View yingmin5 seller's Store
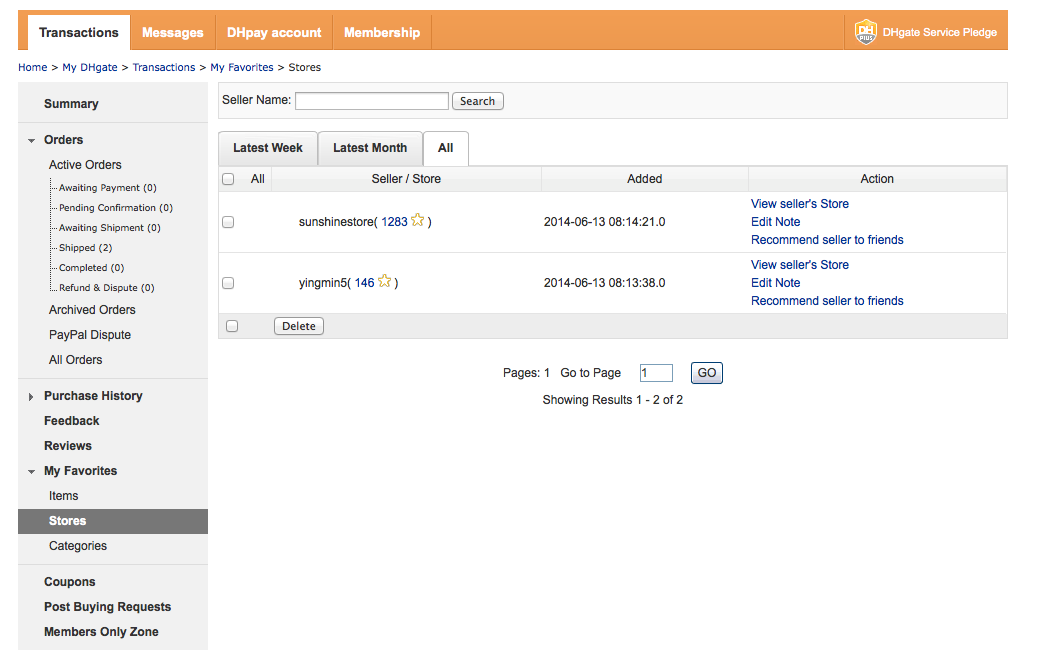The image size is (1039, 654). (x=800, y=265)
